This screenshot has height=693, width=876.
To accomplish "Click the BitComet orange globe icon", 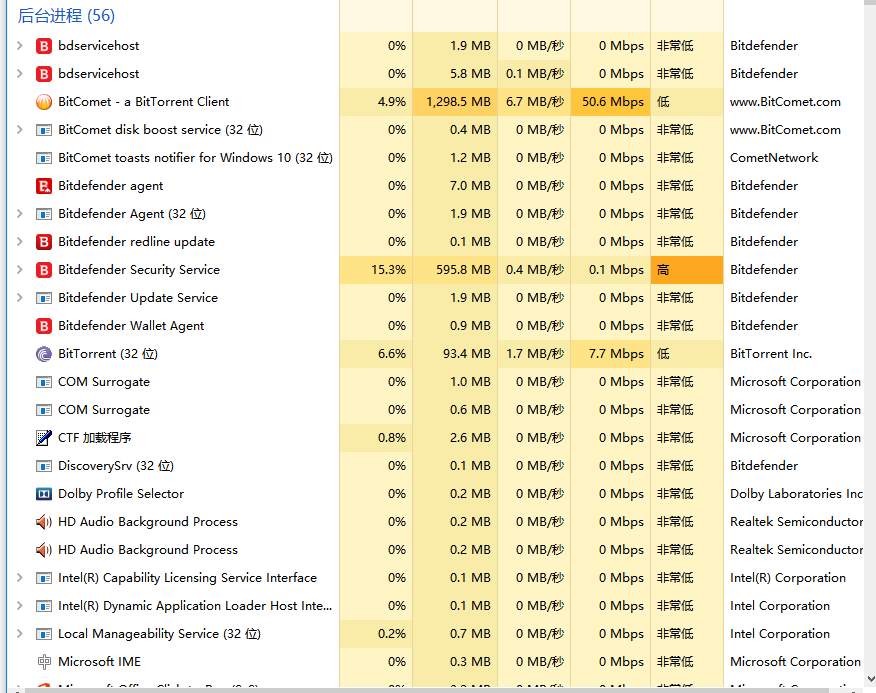I will point(44,102).
